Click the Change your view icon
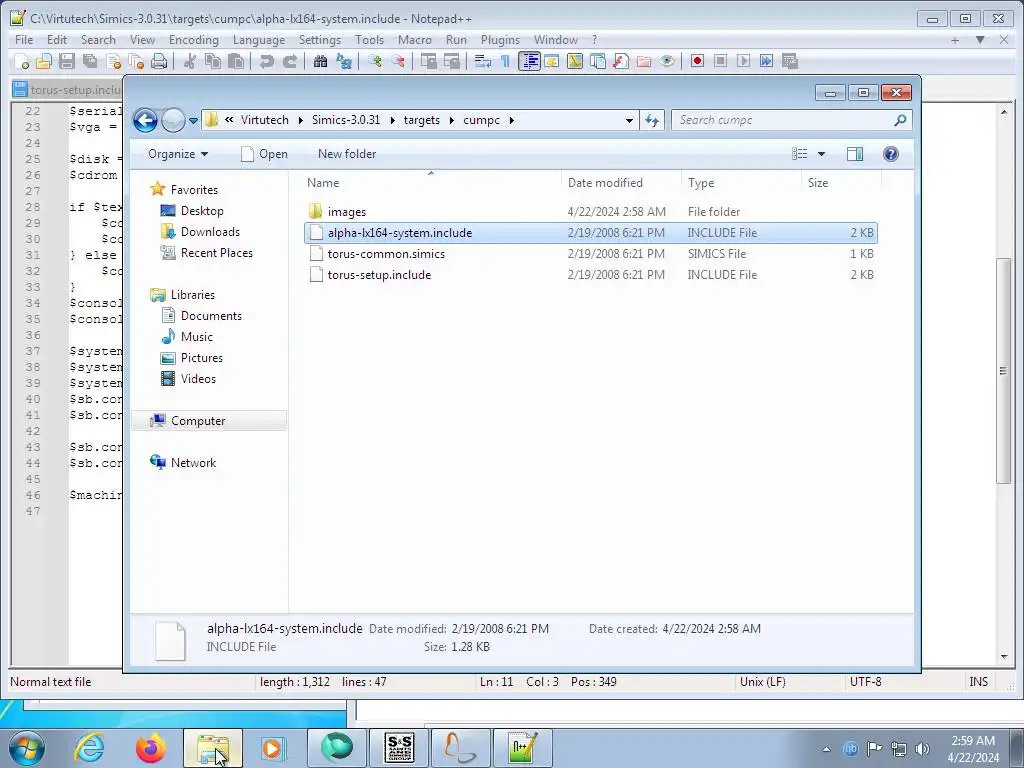 (800, 154)
